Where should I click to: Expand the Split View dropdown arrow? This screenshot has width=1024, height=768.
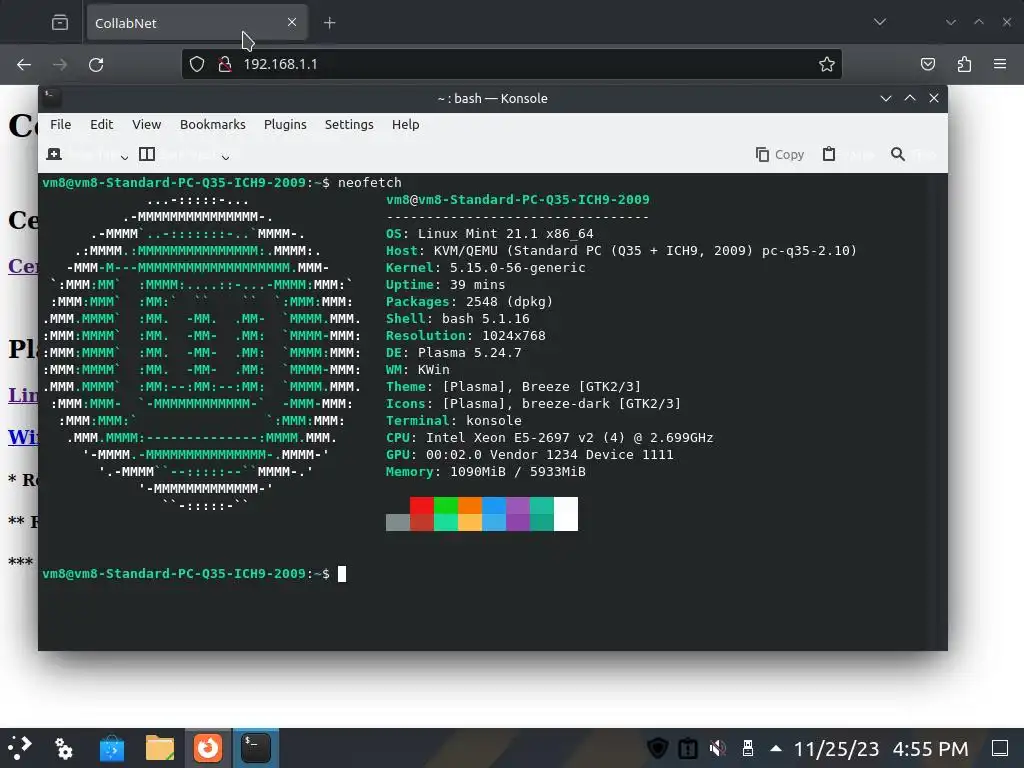click(225, 157)
